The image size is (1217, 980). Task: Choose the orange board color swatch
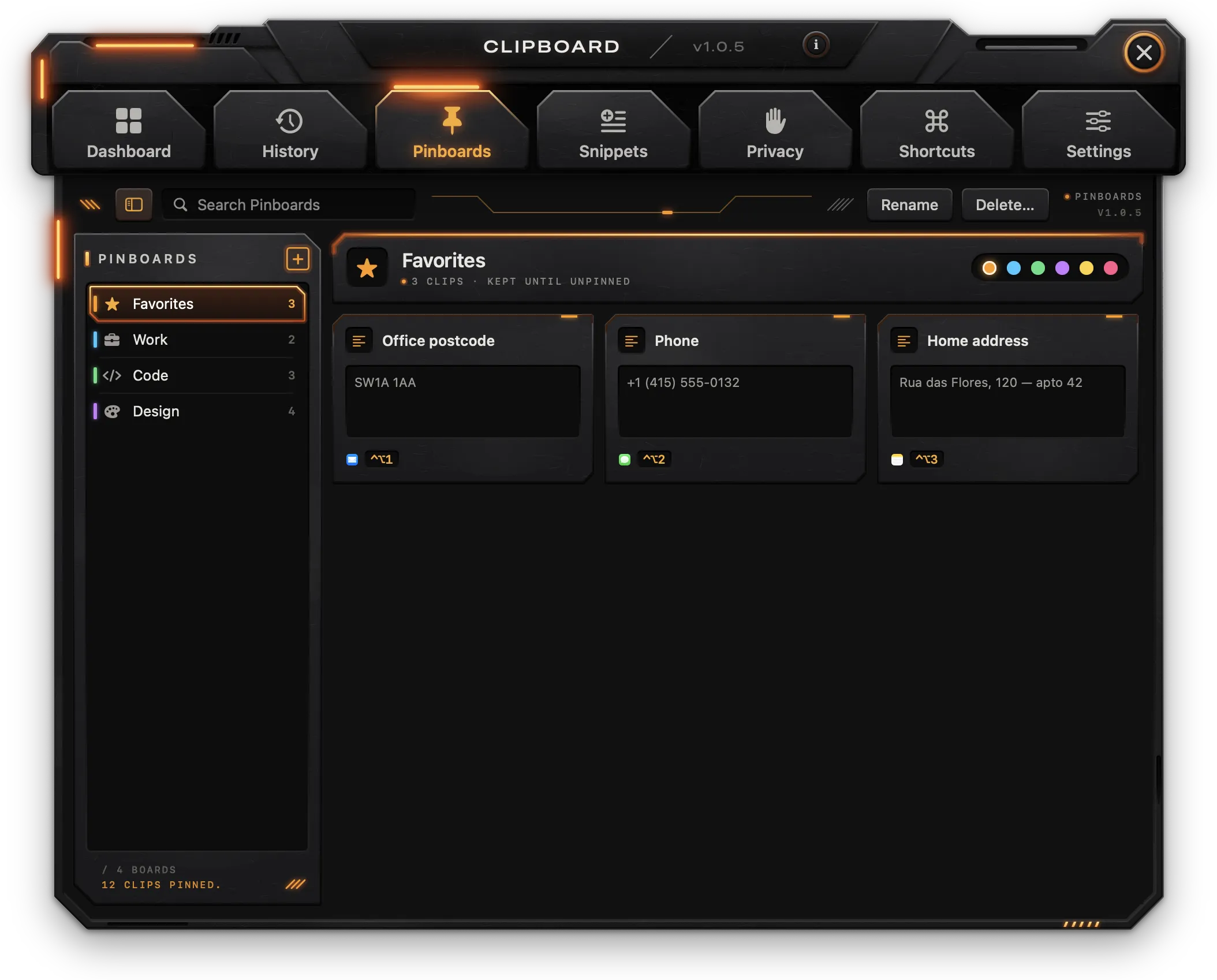(x=990, y=268)
